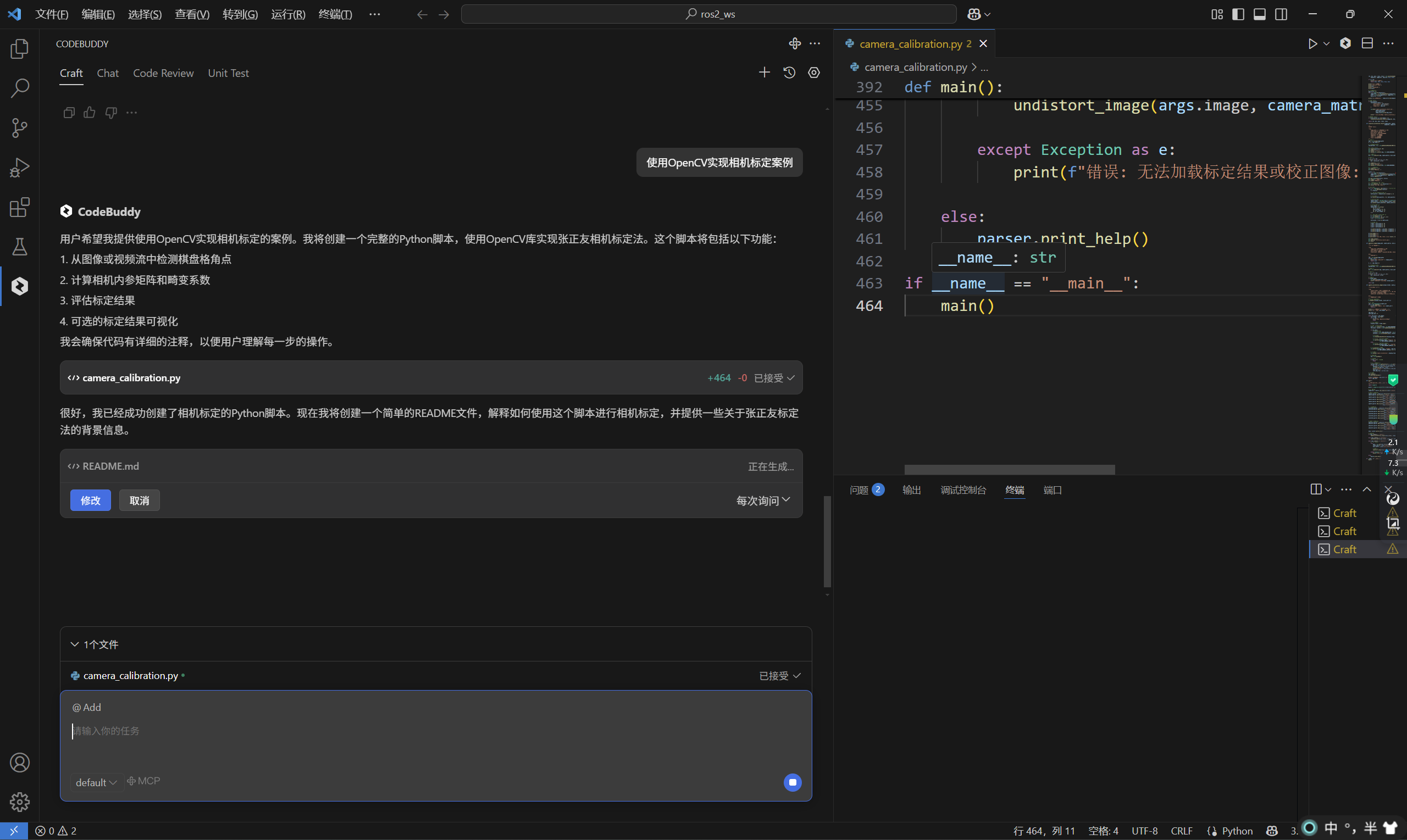Viewport: 1407px width, 840px height.
Task: Give thumbs down to CodeBuddy response
Action: [111, 112]
